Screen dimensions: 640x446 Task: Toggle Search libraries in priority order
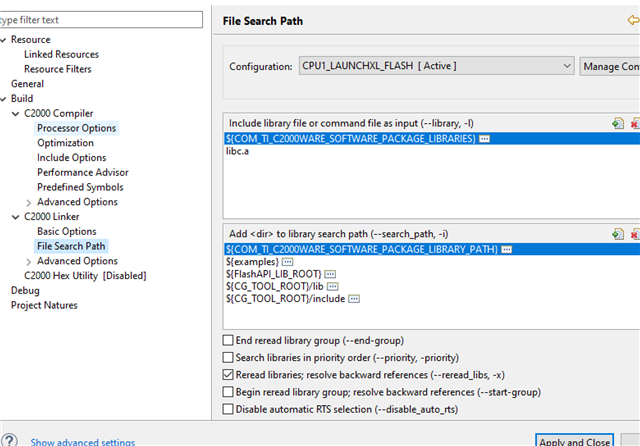click(x=228, y=357)
